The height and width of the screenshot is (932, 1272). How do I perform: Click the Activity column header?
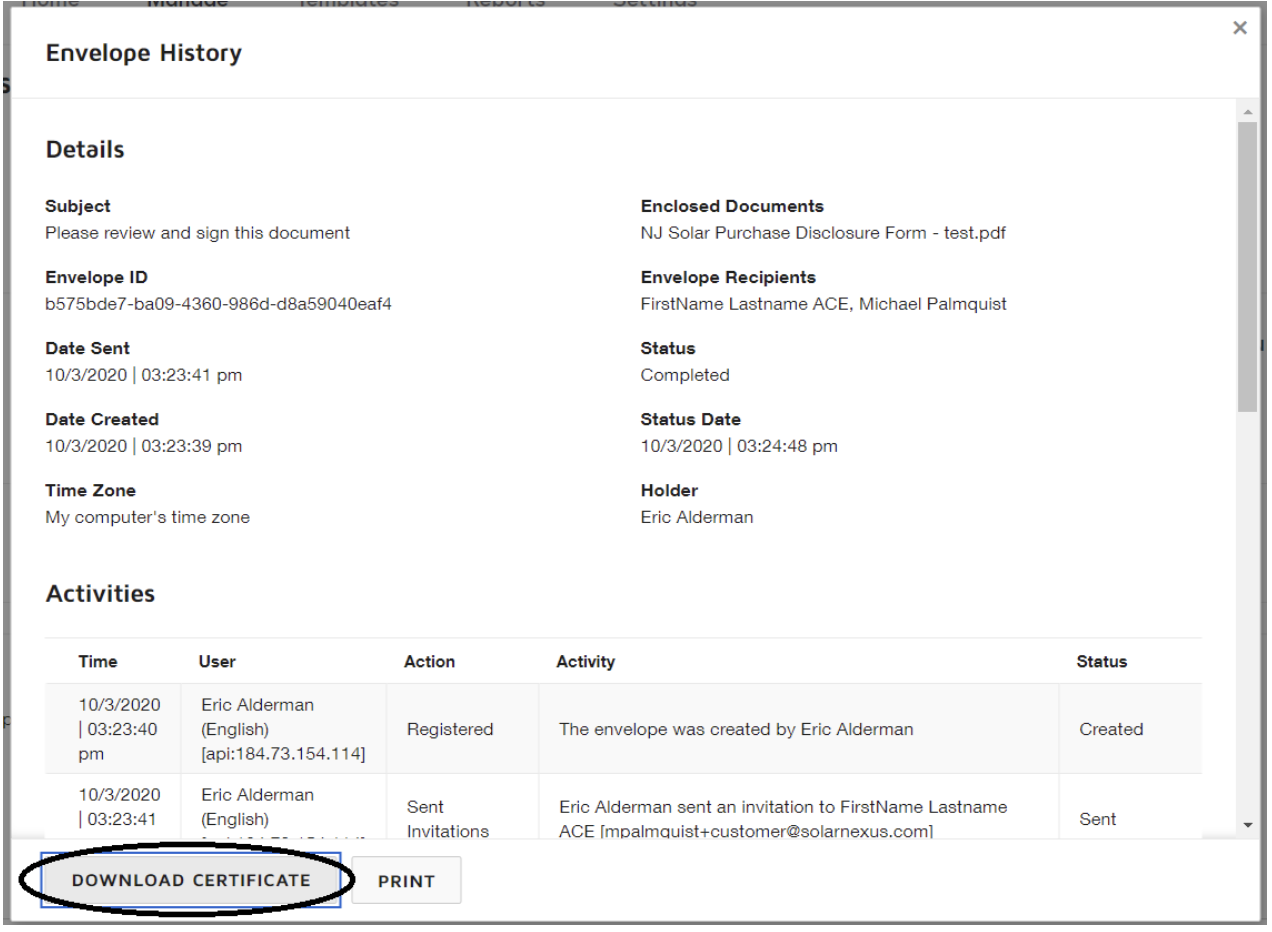585,662
